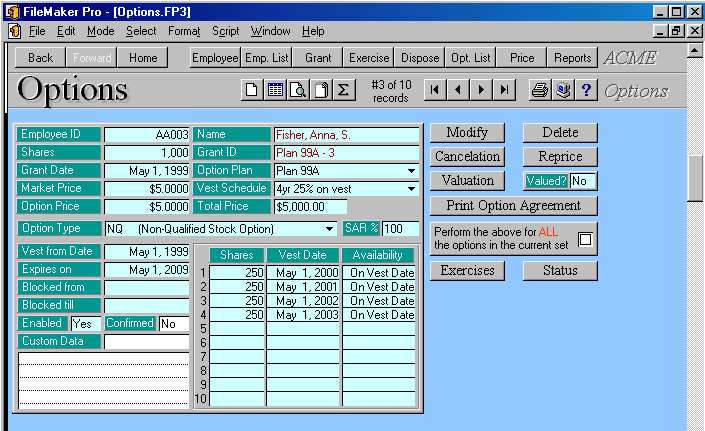Click the SAR % field showing 100

tap(400, 228)
